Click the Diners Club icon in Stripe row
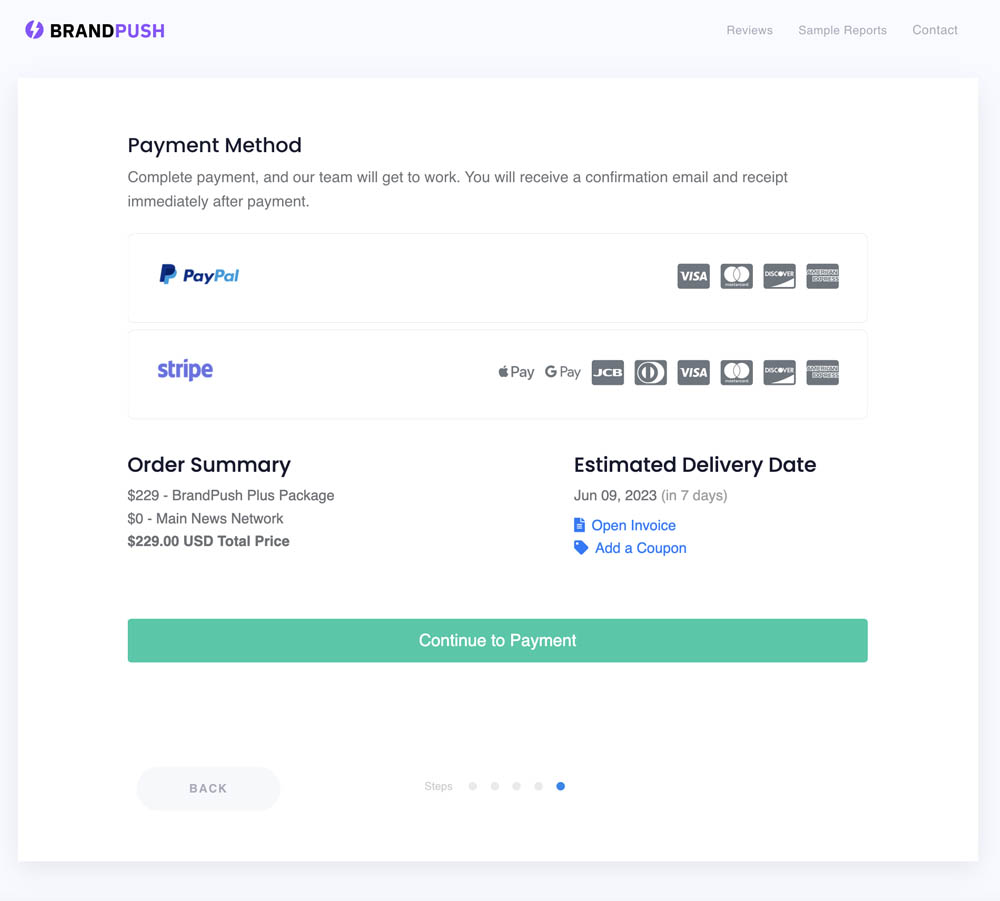This screenshot has width=1000, height=901. [650, 372]
